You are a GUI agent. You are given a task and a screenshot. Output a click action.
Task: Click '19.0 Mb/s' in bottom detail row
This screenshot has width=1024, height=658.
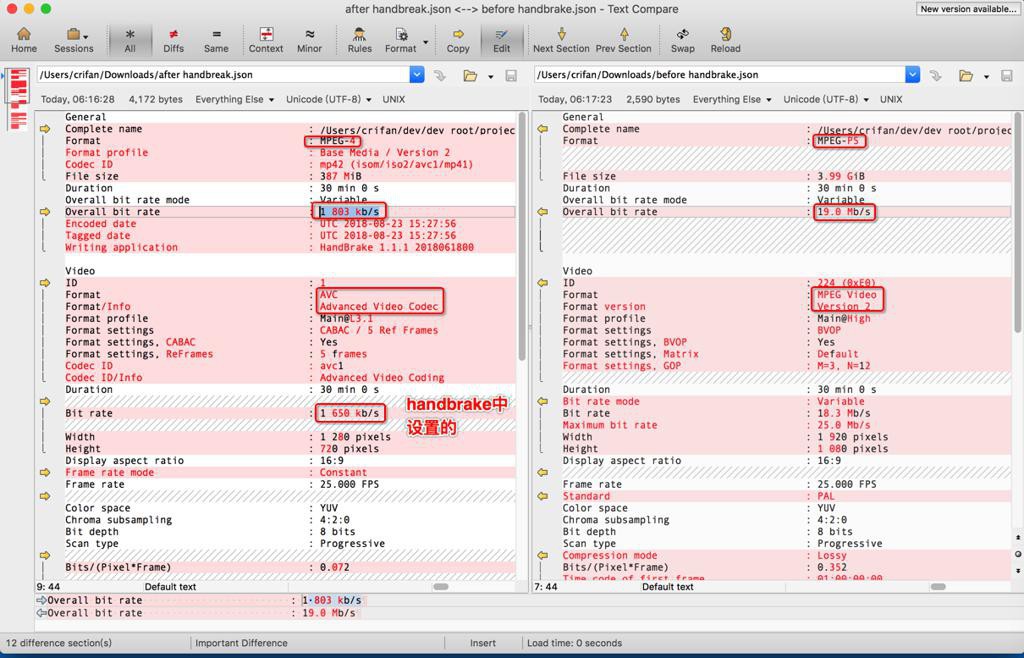328,613
